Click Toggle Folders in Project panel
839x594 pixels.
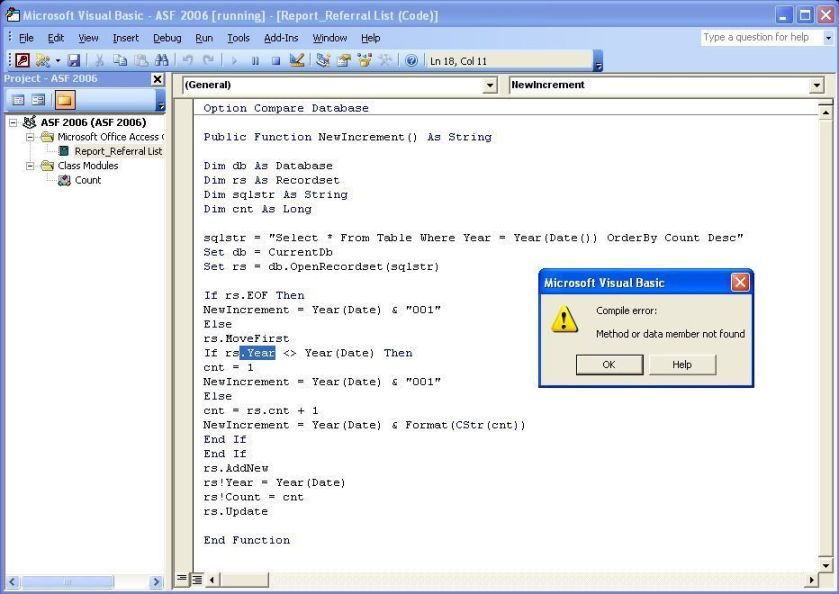(x=65, y=100)
